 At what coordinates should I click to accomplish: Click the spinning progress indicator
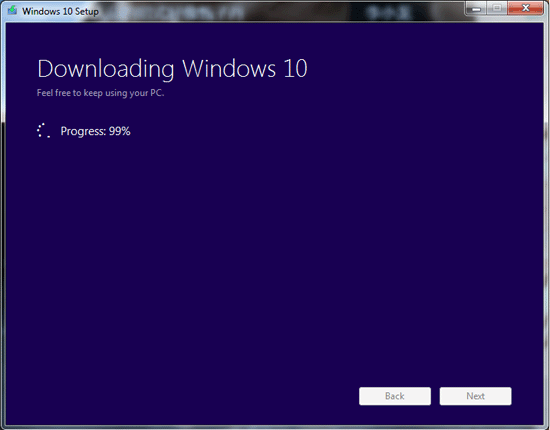[x=43, y=130]
